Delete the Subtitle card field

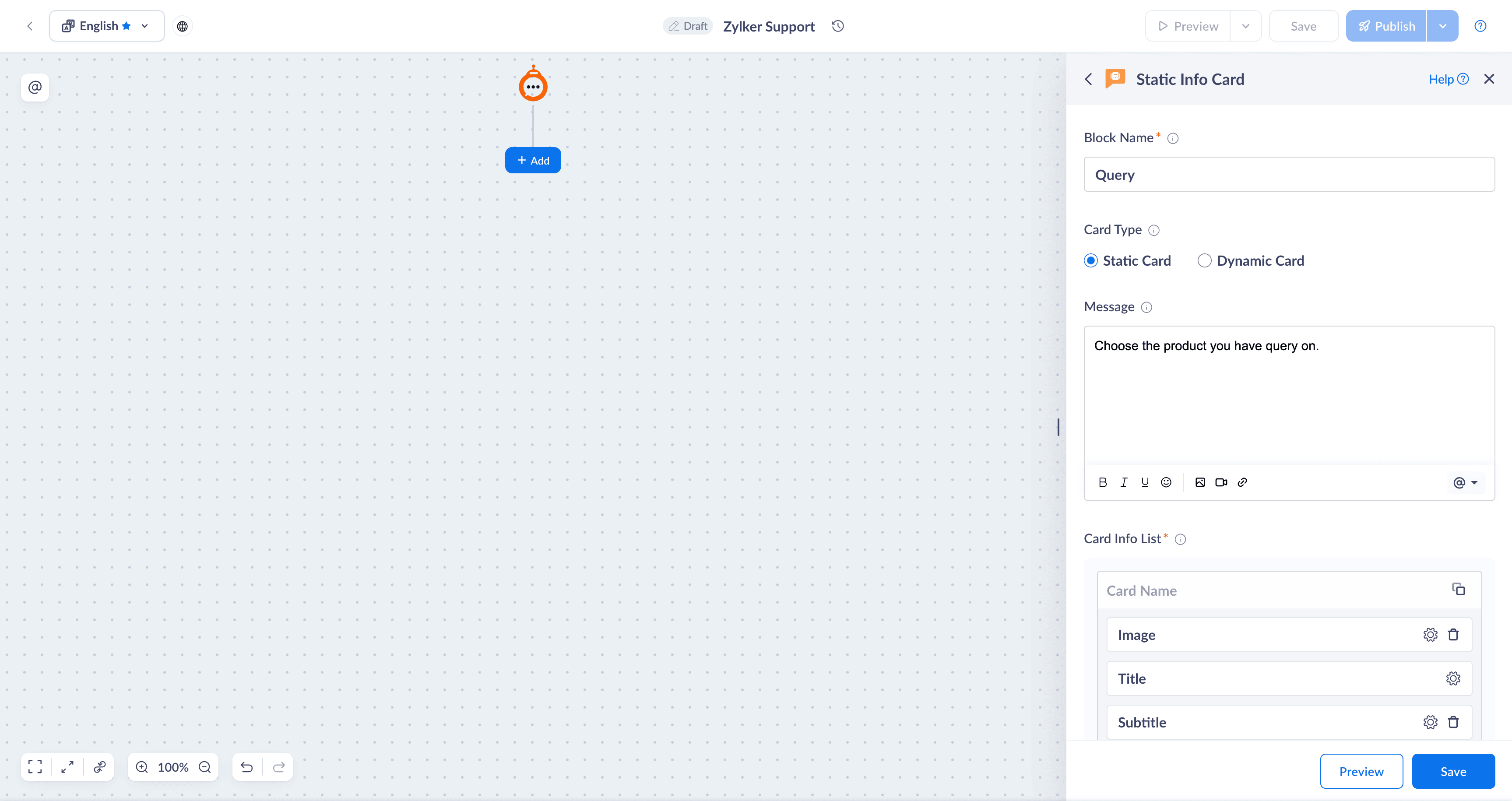tap(1453, 722)
